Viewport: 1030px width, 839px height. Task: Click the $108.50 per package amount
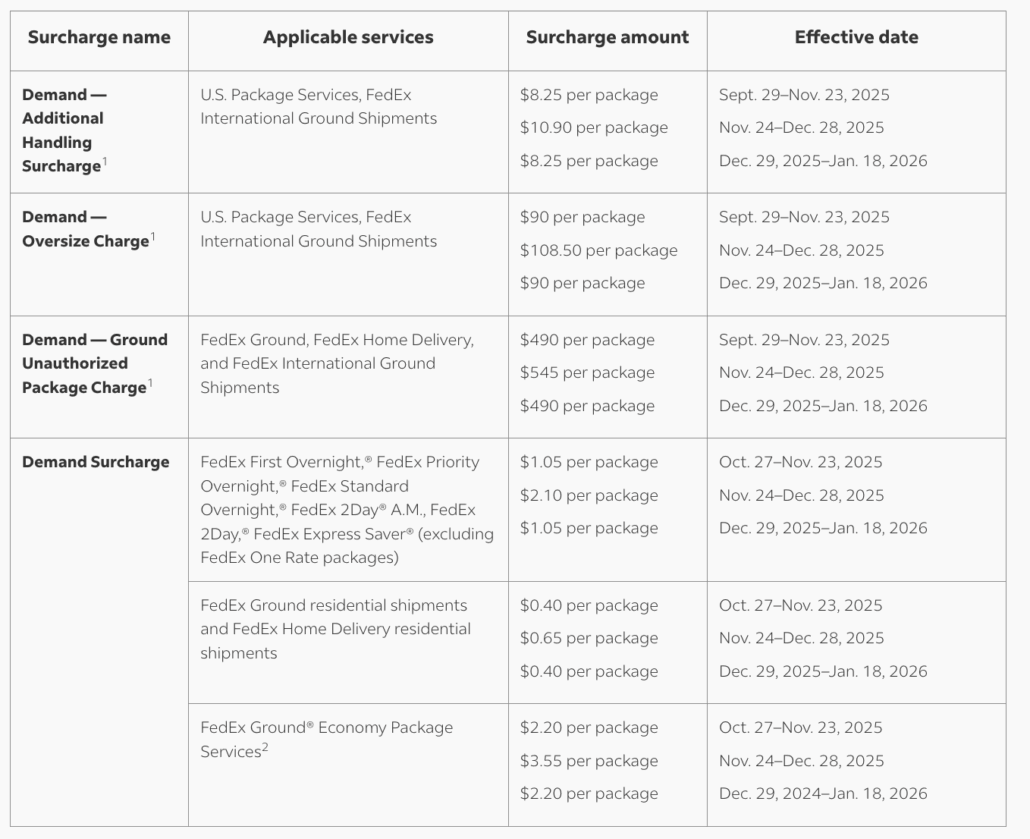pos(598,250)
